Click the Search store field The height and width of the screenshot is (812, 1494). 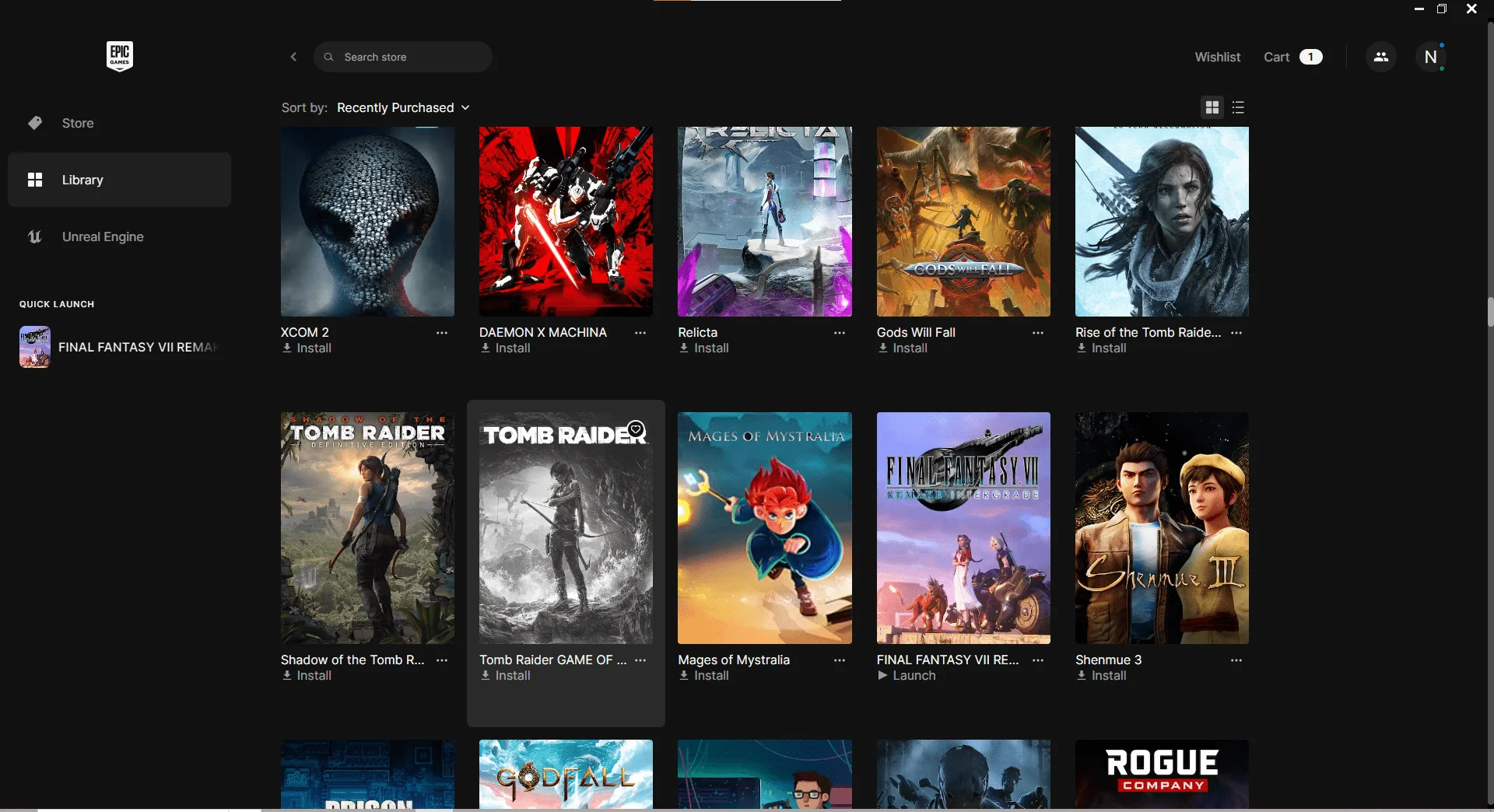point(403,57)
